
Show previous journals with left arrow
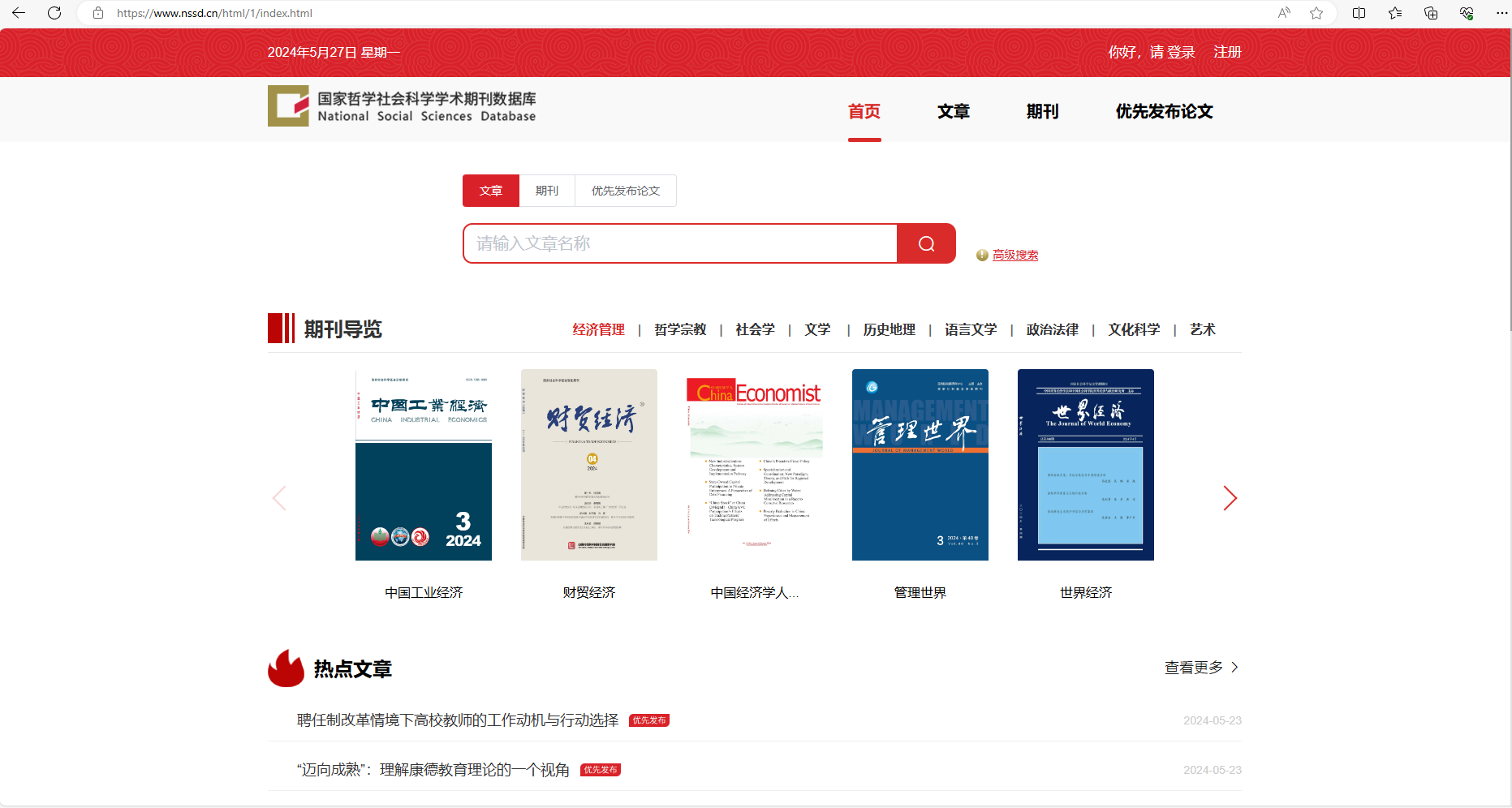point(280,498)
